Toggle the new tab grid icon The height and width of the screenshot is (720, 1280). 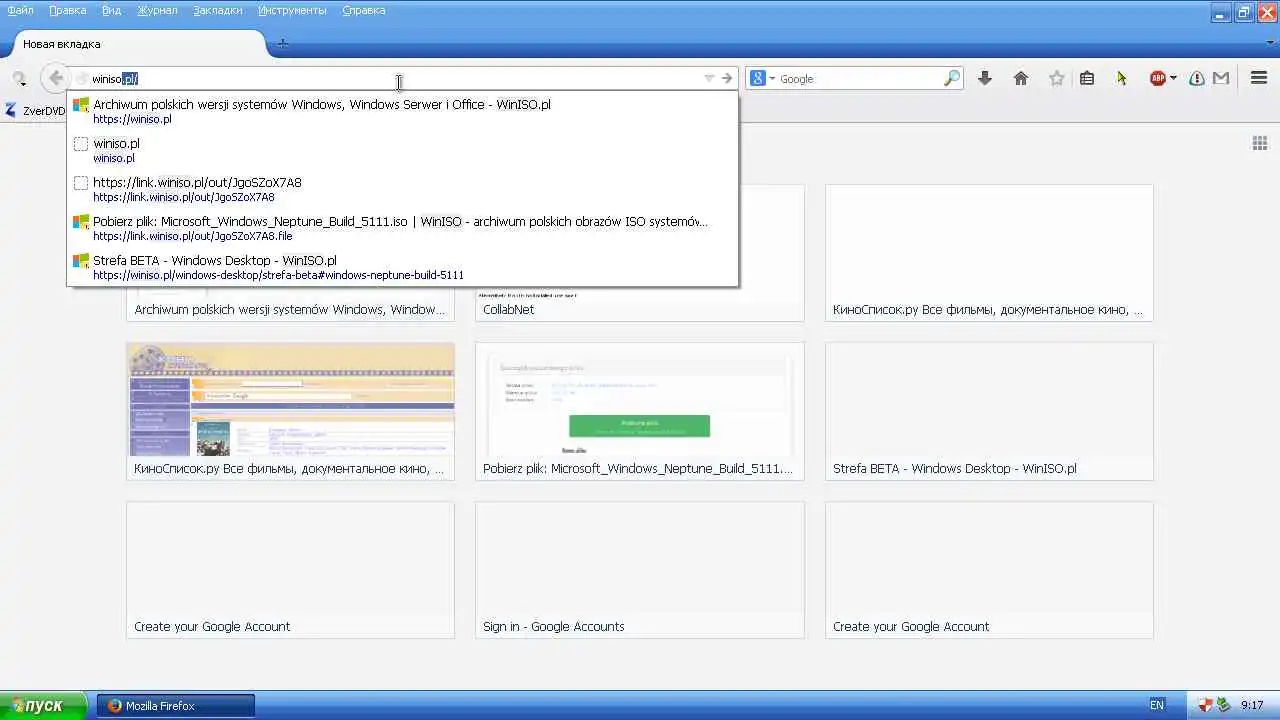1260,143
